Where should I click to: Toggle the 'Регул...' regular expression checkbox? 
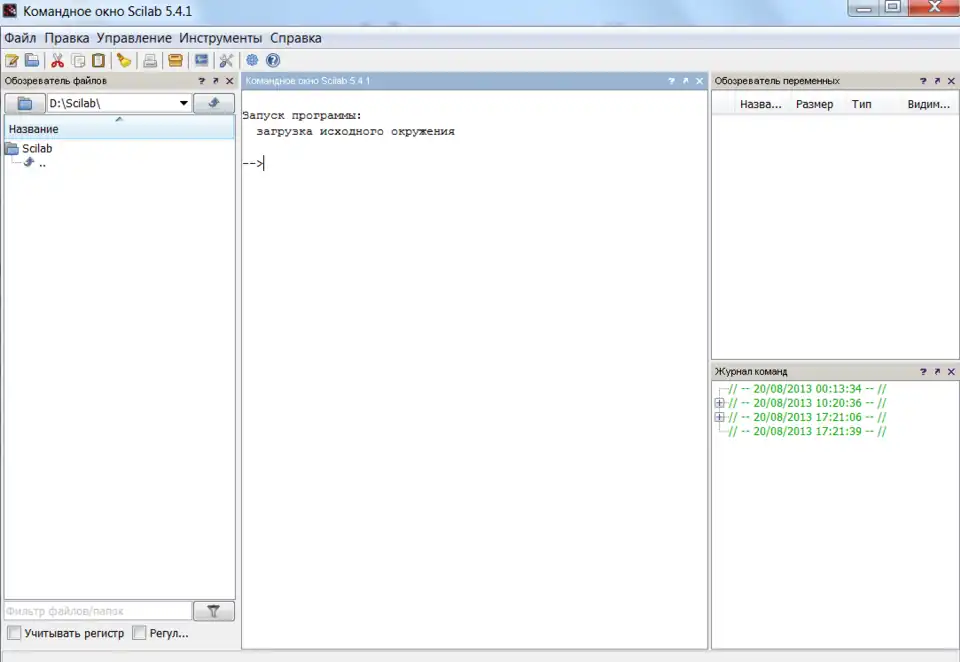point(139,633)
